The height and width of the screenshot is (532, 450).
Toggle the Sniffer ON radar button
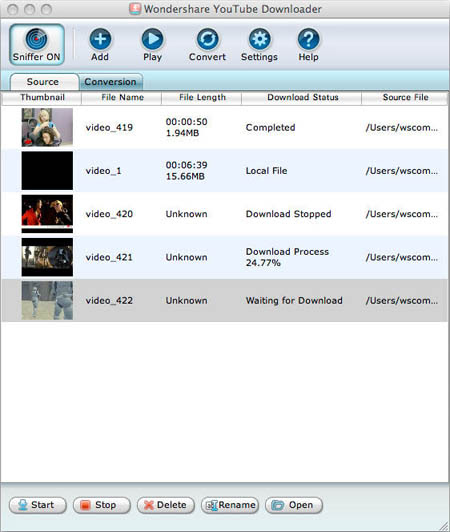[x=37, y=44]
